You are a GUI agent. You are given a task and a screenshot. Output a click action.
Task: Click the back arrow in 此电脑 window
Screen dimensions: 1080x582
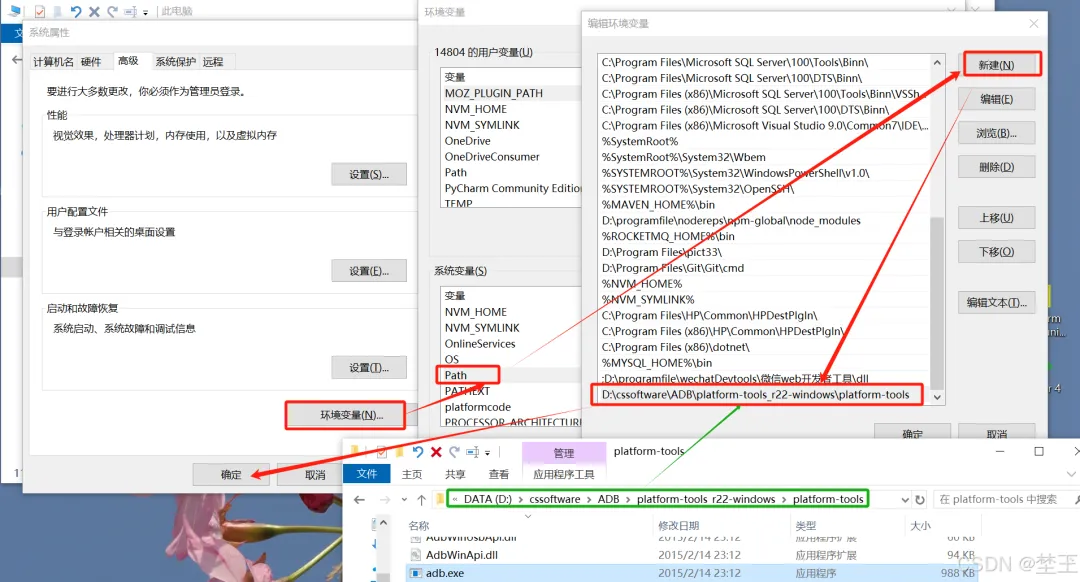[x=17, y=60]
